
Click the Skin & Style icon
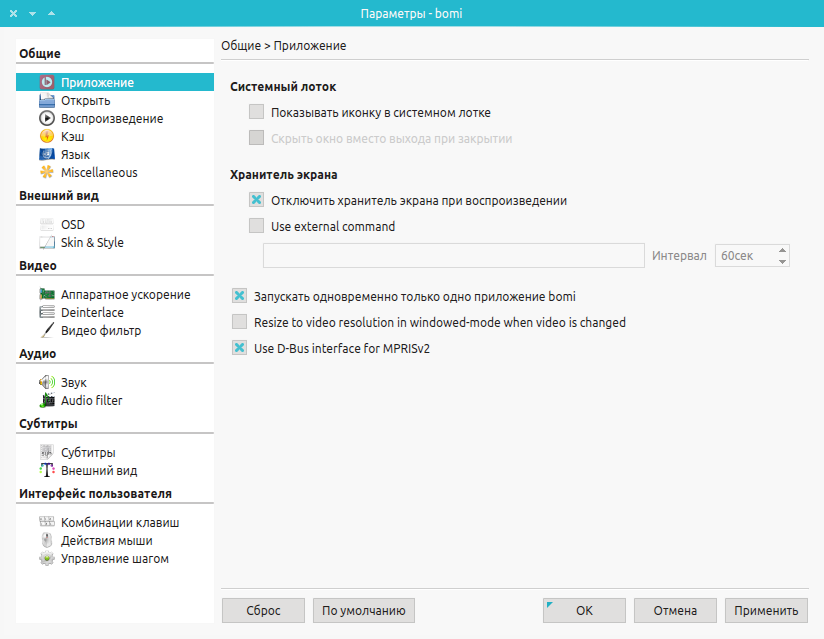tap(47, 242)
